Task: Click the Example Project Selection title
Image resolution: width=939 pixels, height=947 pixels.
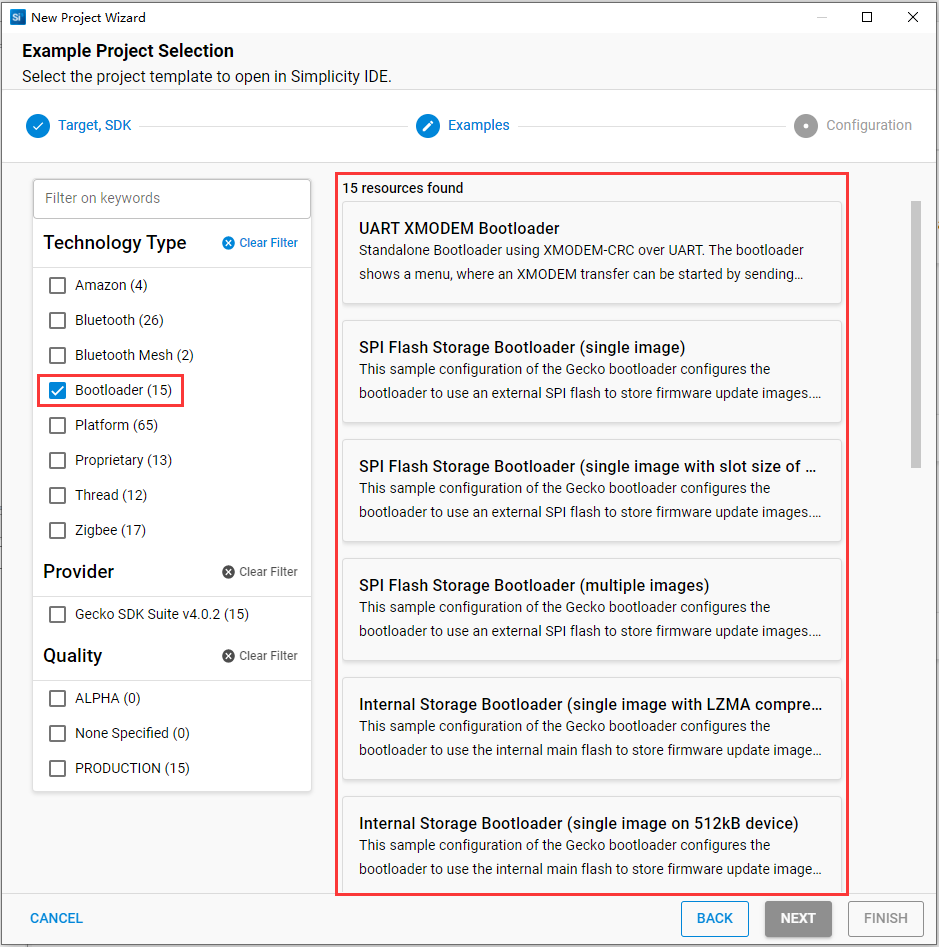Action: (x=128, y=51)
